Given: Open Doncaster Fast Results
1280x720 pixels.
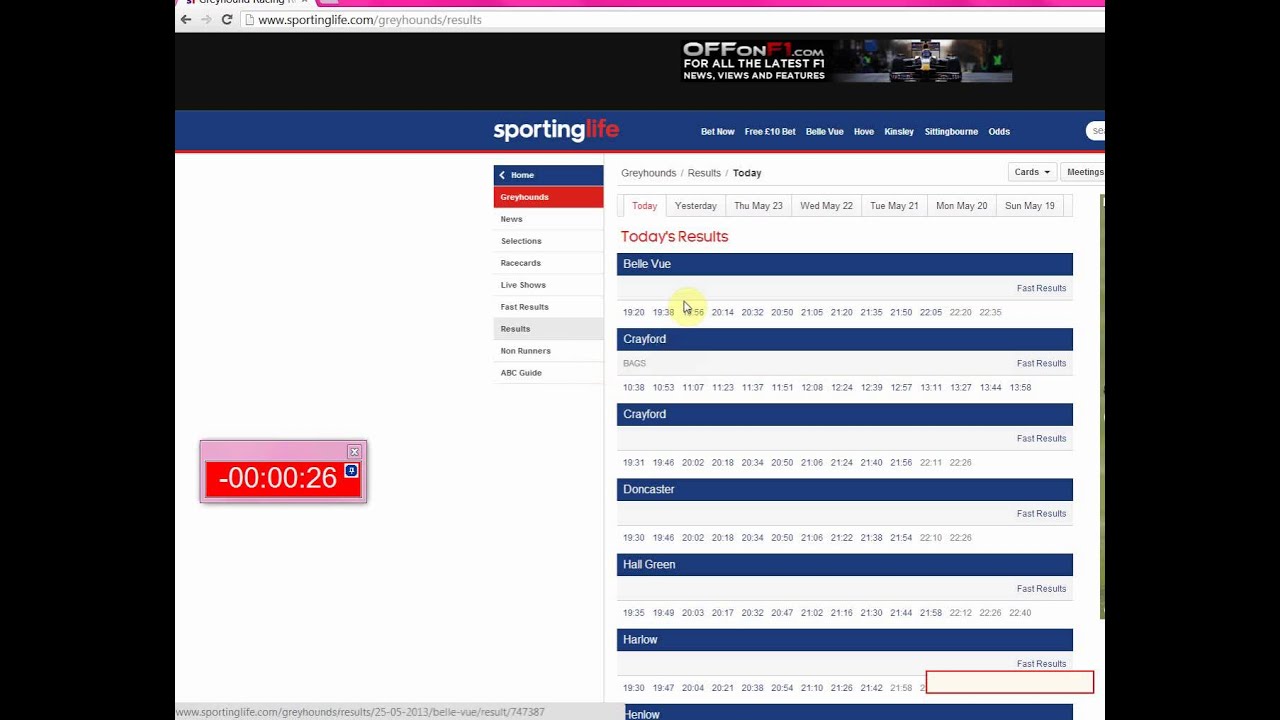Looking at the screenshot, I should 1041,513.
